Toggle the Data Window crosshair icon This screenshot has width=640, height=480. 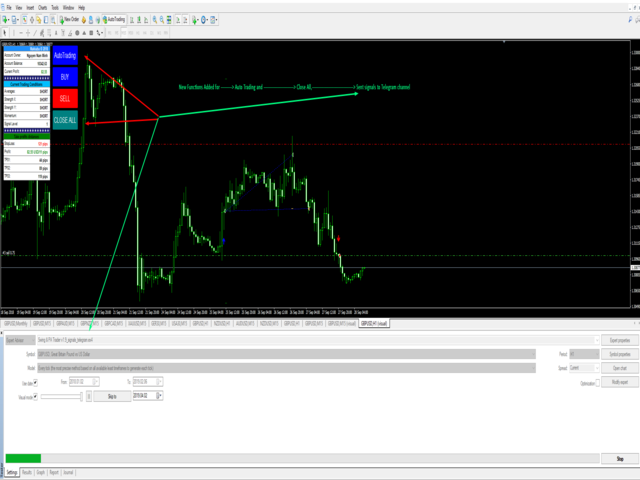coord(32,20)
